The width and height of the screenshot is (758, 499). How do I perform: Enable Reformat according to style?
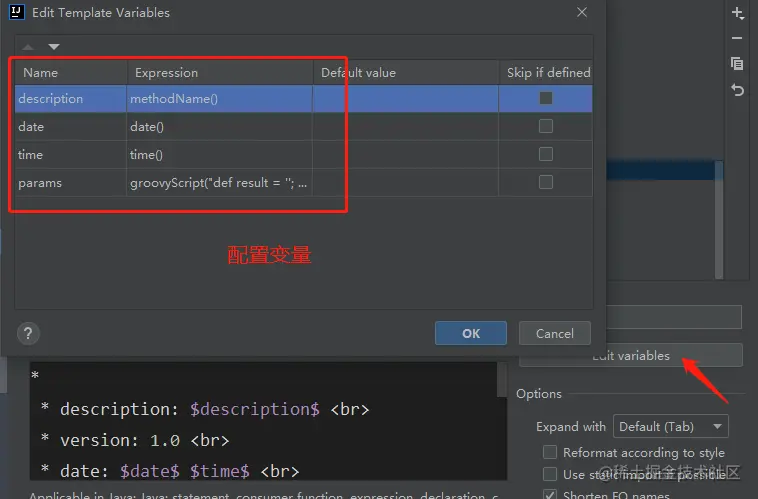click(550, 452)
